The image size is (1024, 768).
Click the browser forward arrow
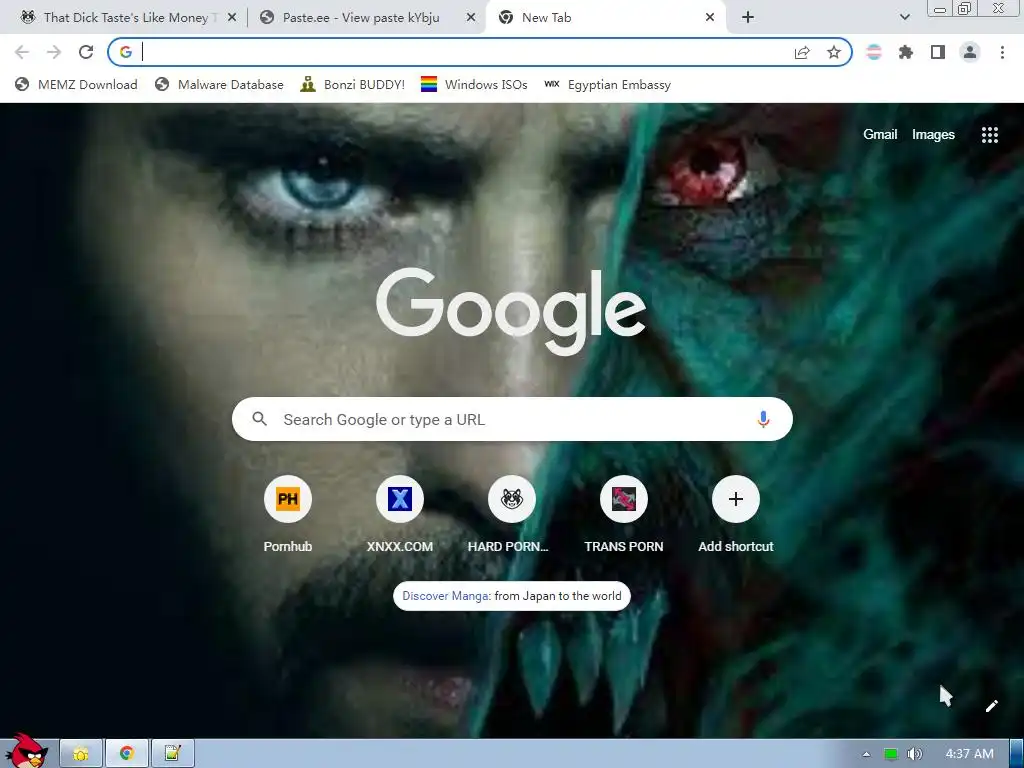(x=54, y=52)
